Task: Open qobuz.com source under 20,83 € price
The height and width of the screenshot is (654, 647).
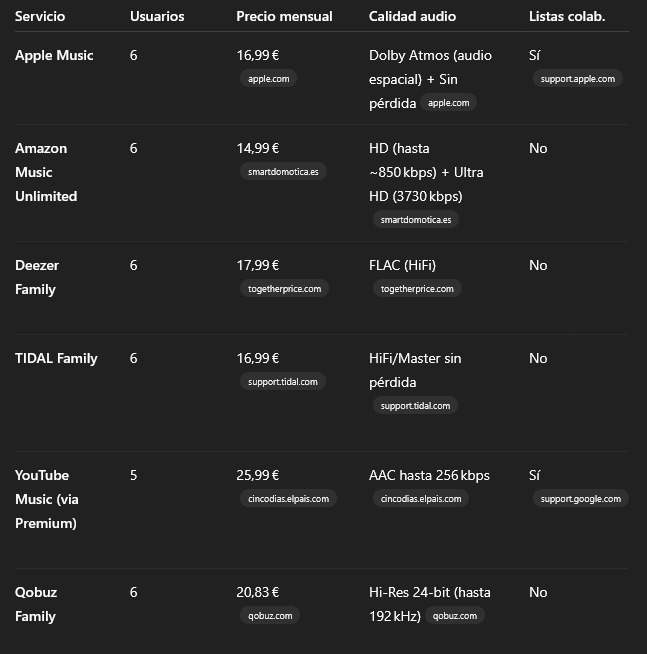Action: [x=270, y=615]
